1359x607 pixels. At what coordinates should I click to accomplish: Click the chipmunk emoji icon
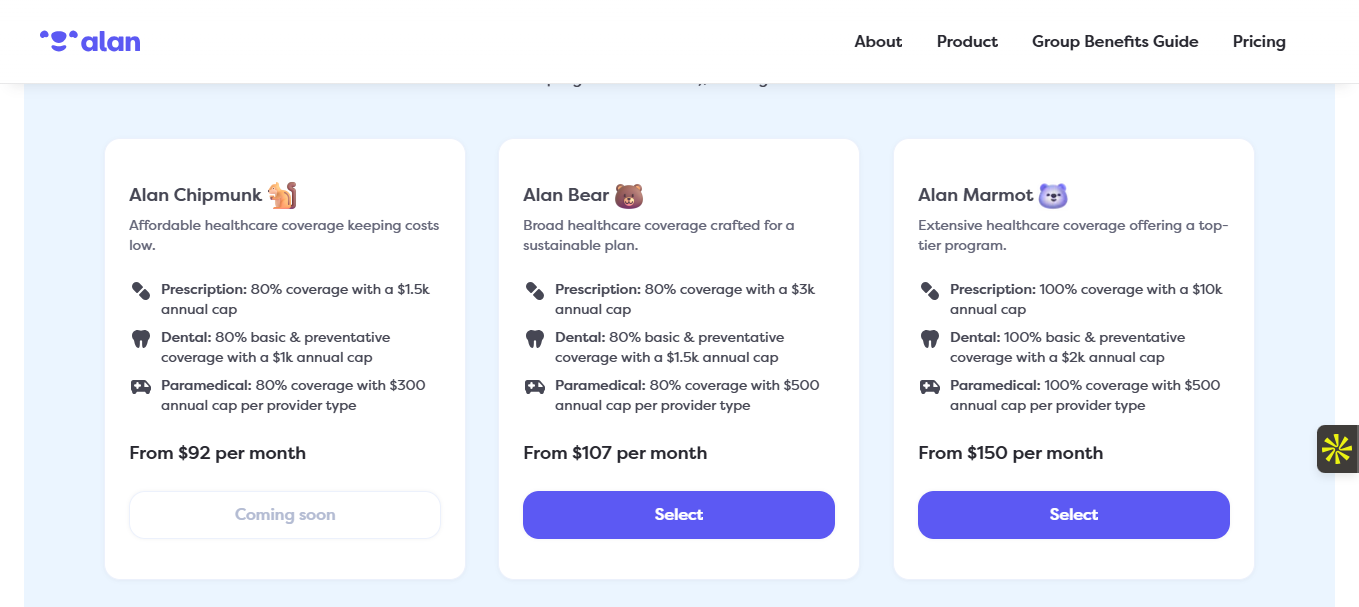pos(282,195)
